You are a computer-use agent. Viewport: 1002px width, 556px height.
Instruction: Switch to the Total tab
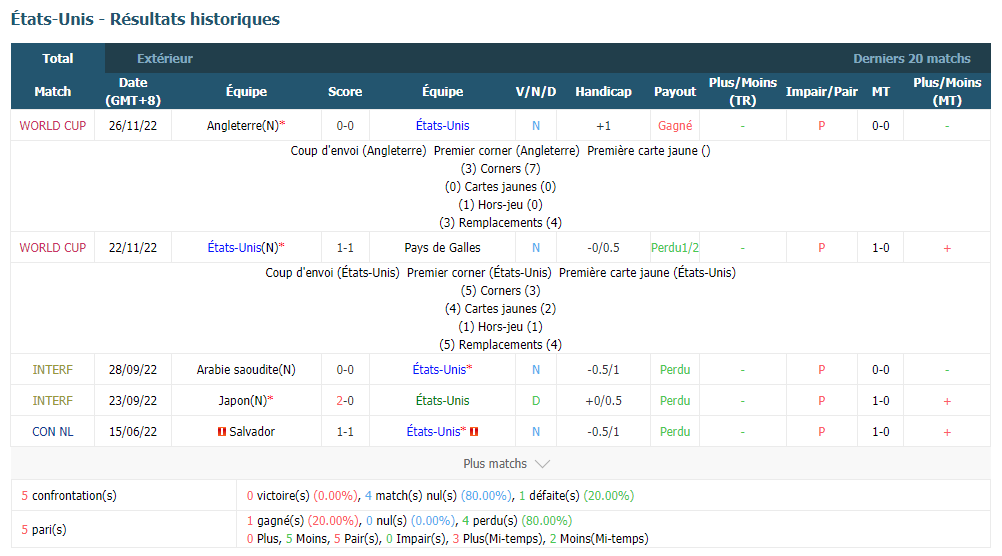[58, 58]
